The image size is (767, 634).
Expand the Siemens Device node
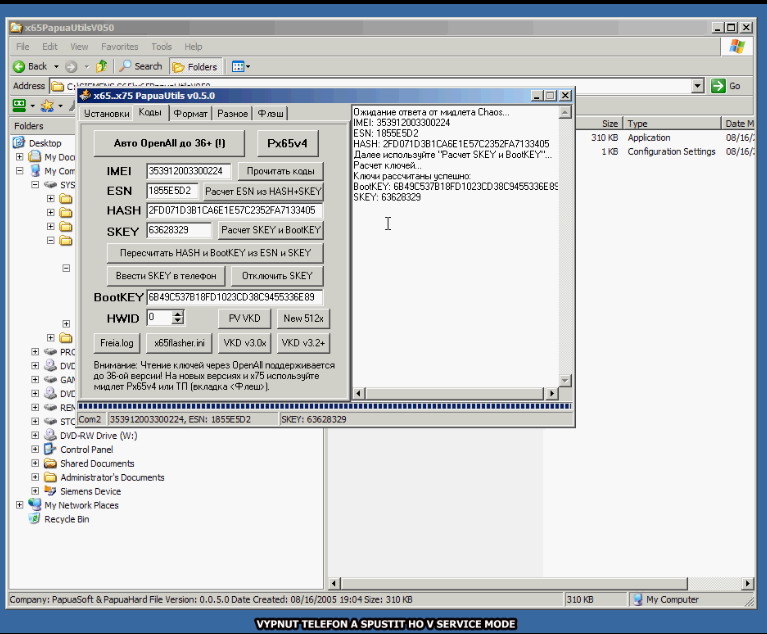click(35, 491)
